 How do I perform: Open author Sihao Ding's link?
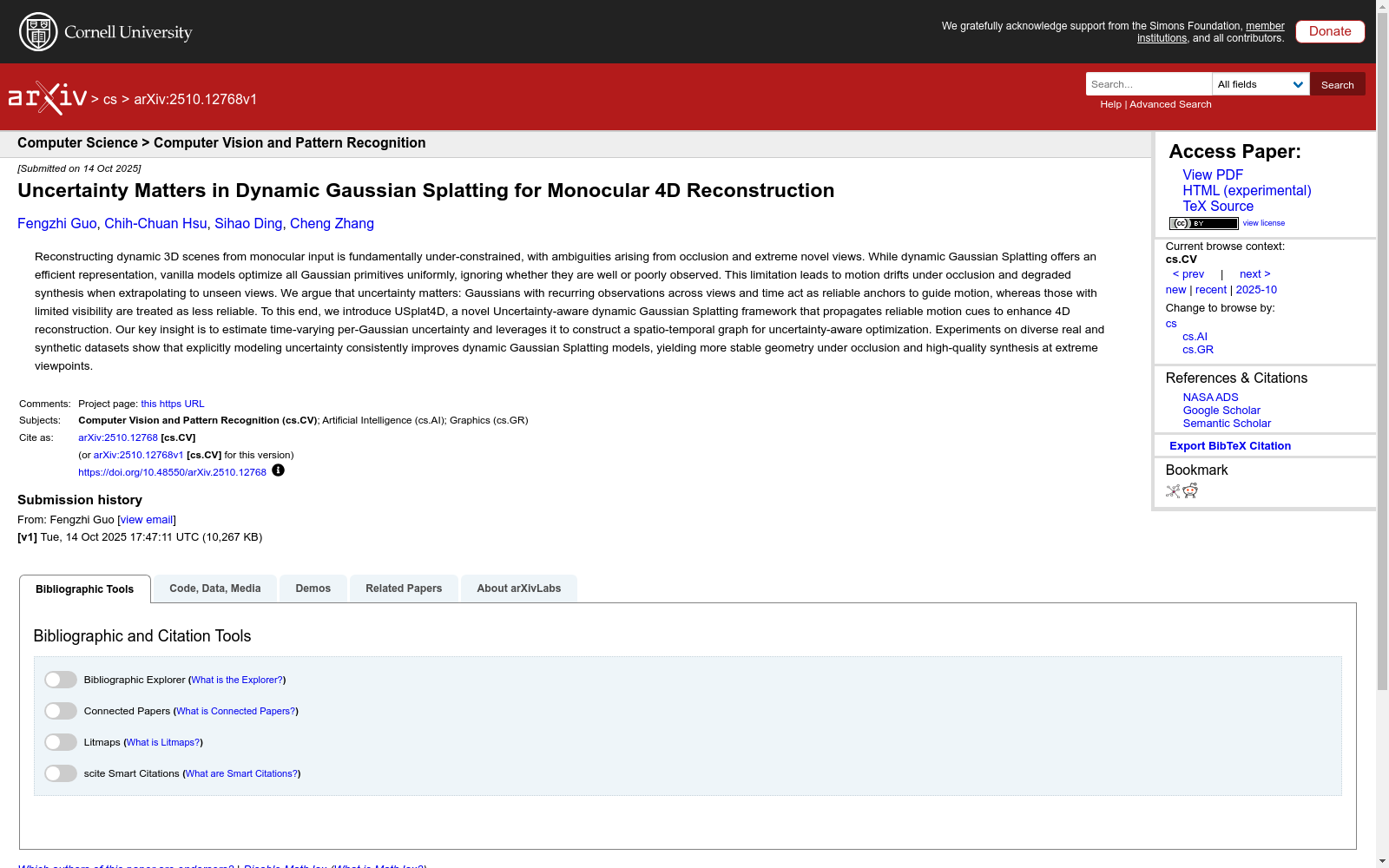248,223
